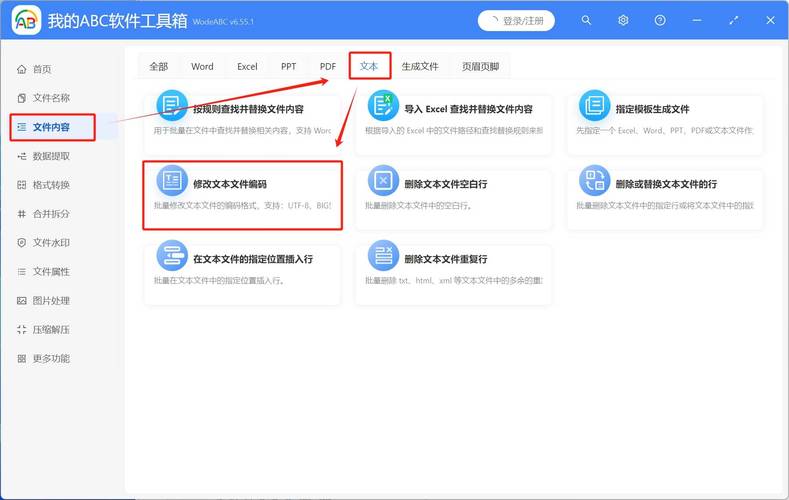Open 删除文本文件重复行 title

[446, 259]
